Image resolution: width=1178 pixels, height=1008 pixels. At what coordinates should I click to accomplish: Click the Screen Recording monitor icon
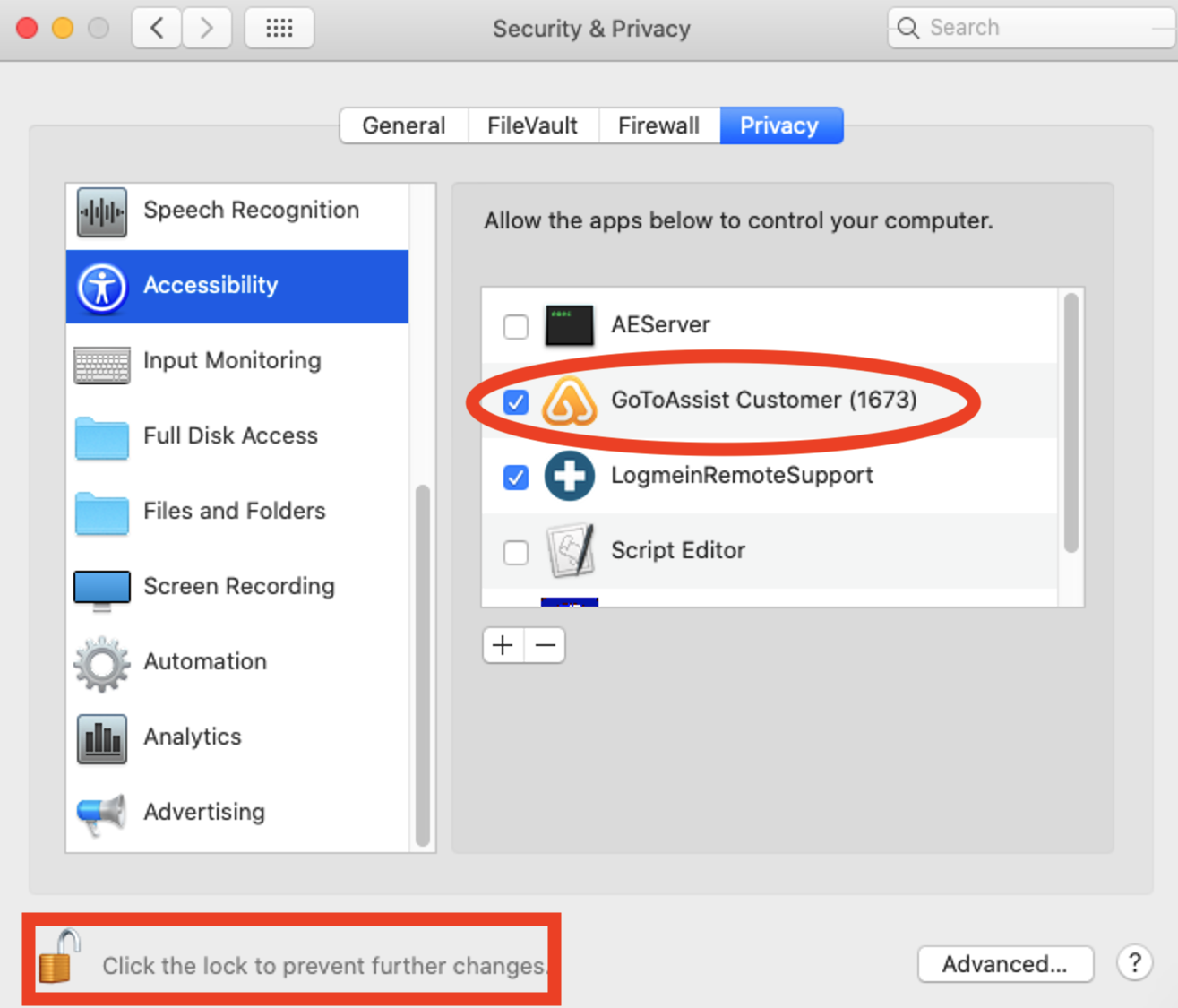pos(101,590)
